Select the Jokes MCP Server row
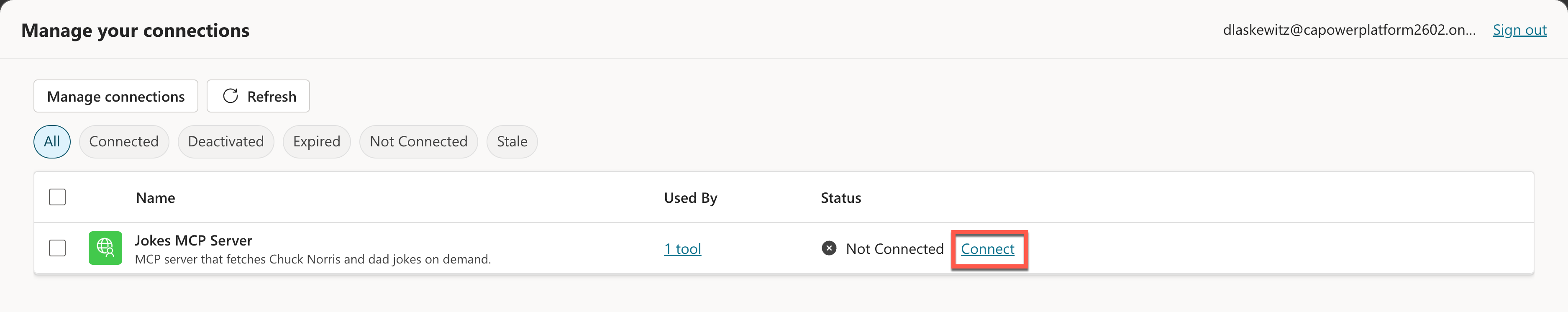 (194, 240)
